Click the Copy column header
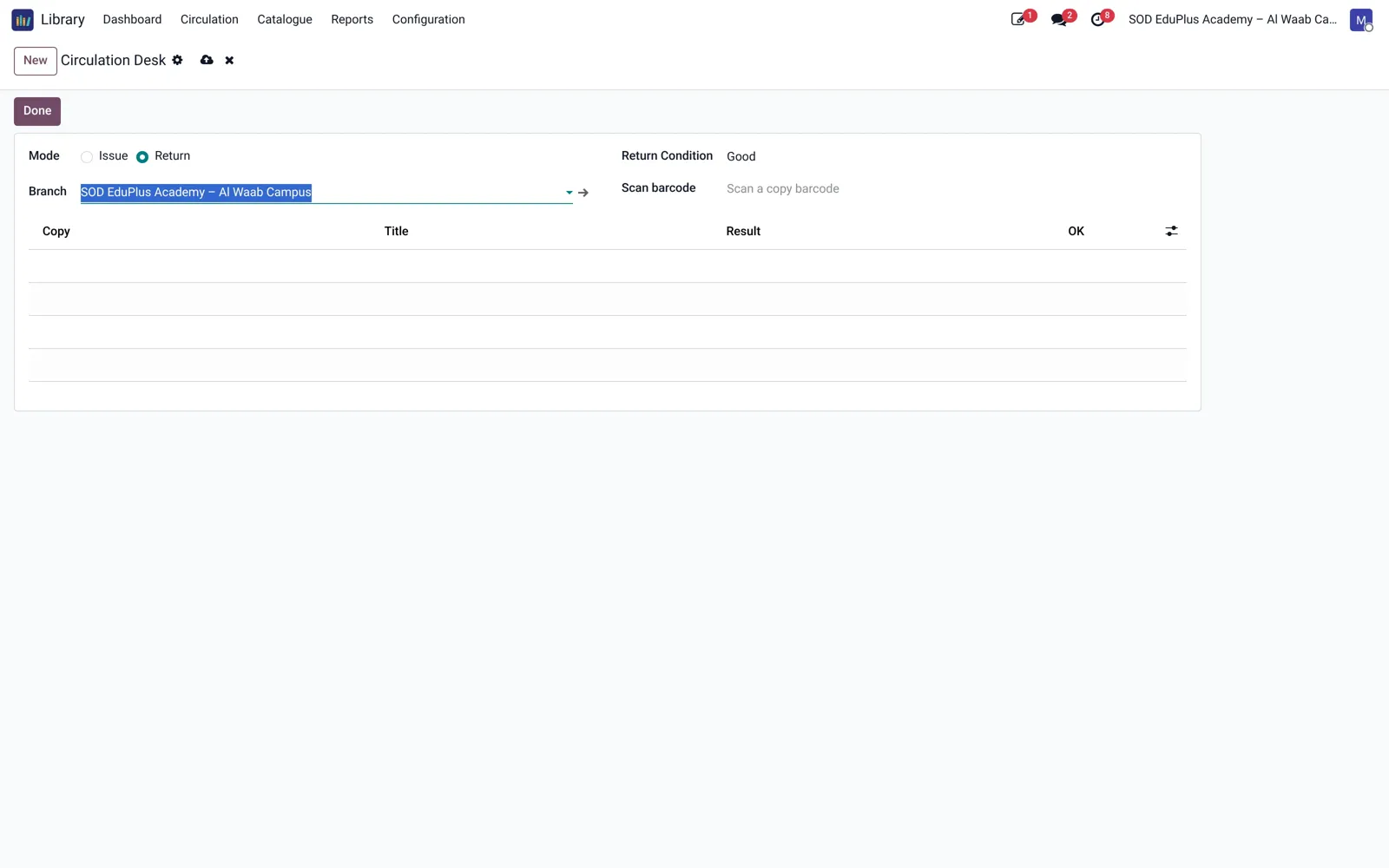Viewport: 1389px width, 868px height. click(x=56, y=231)
